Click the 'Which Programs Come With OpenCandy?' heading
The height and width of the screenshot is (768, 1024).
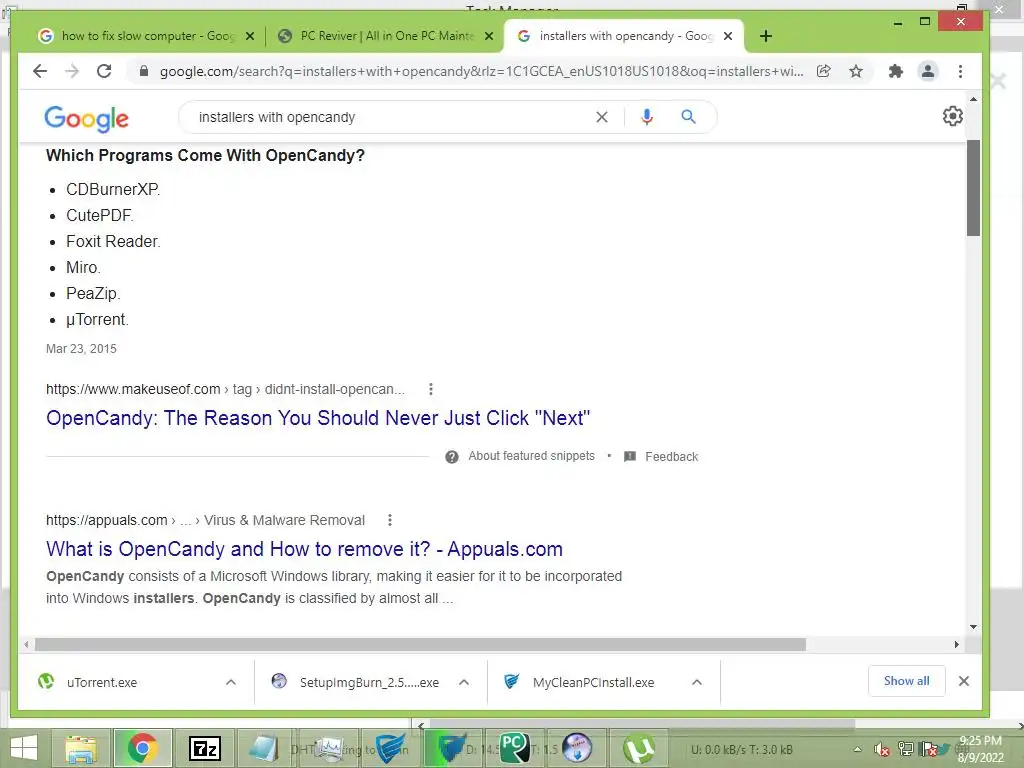[205, 155]
